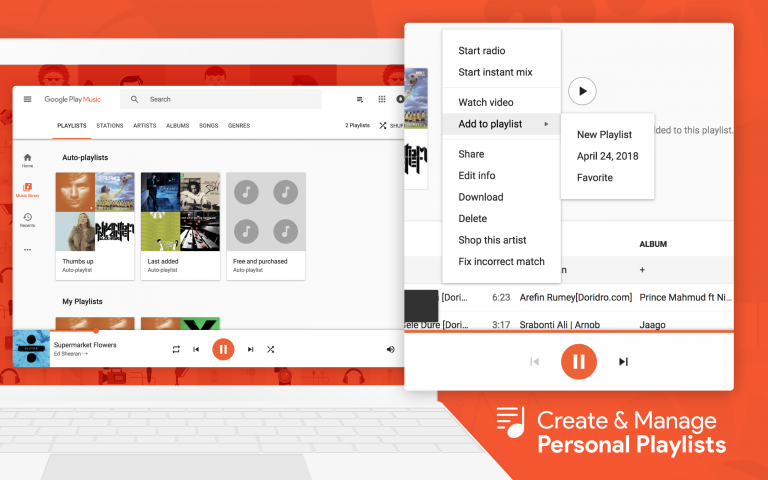Open the hamburger menu beside Google Play Music
768x480 pixels.
coord(27,99)
